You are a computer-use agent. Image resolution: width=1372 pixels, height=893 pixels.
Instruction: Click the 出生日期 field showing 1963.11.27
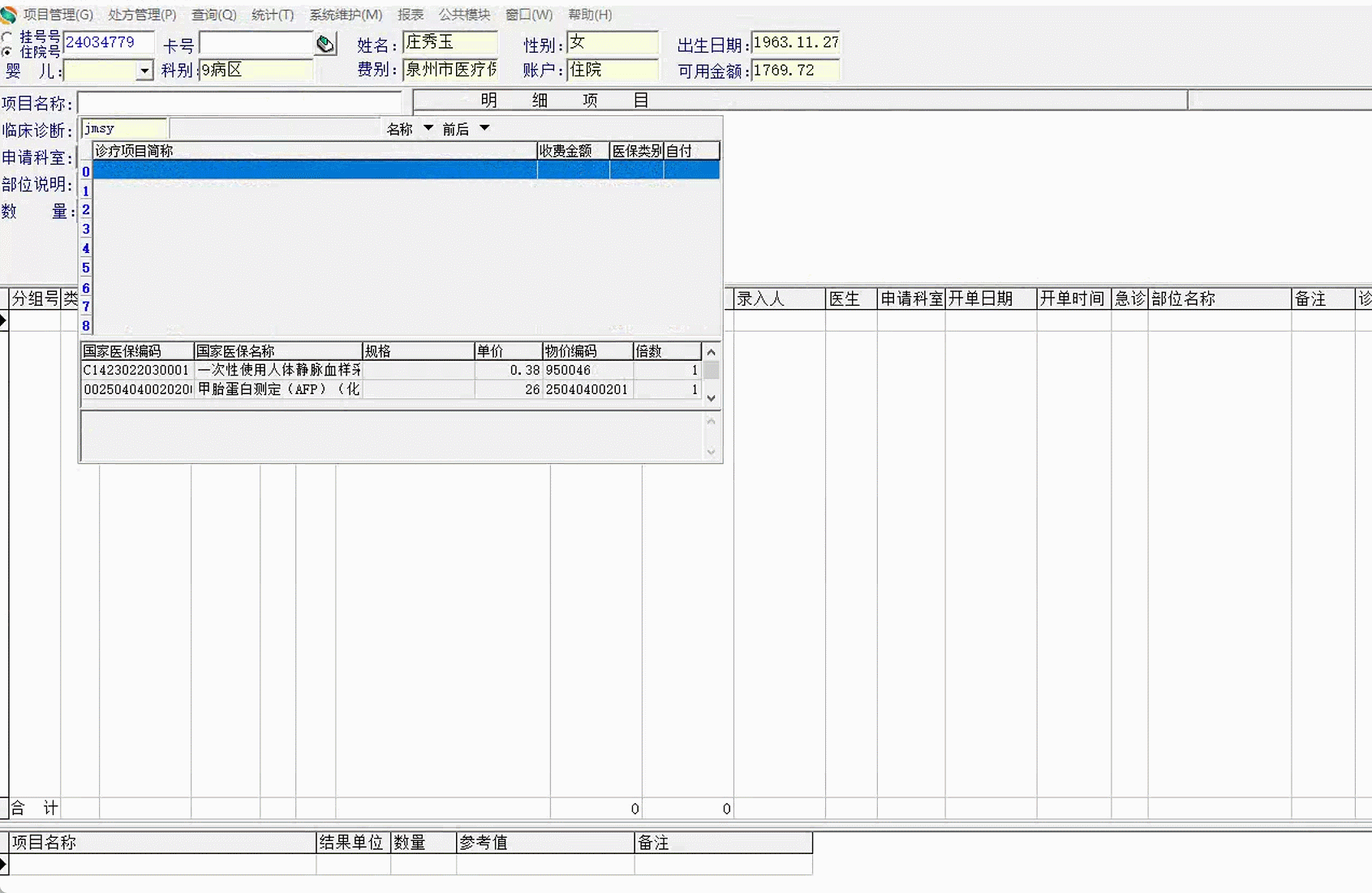[795, 42]
